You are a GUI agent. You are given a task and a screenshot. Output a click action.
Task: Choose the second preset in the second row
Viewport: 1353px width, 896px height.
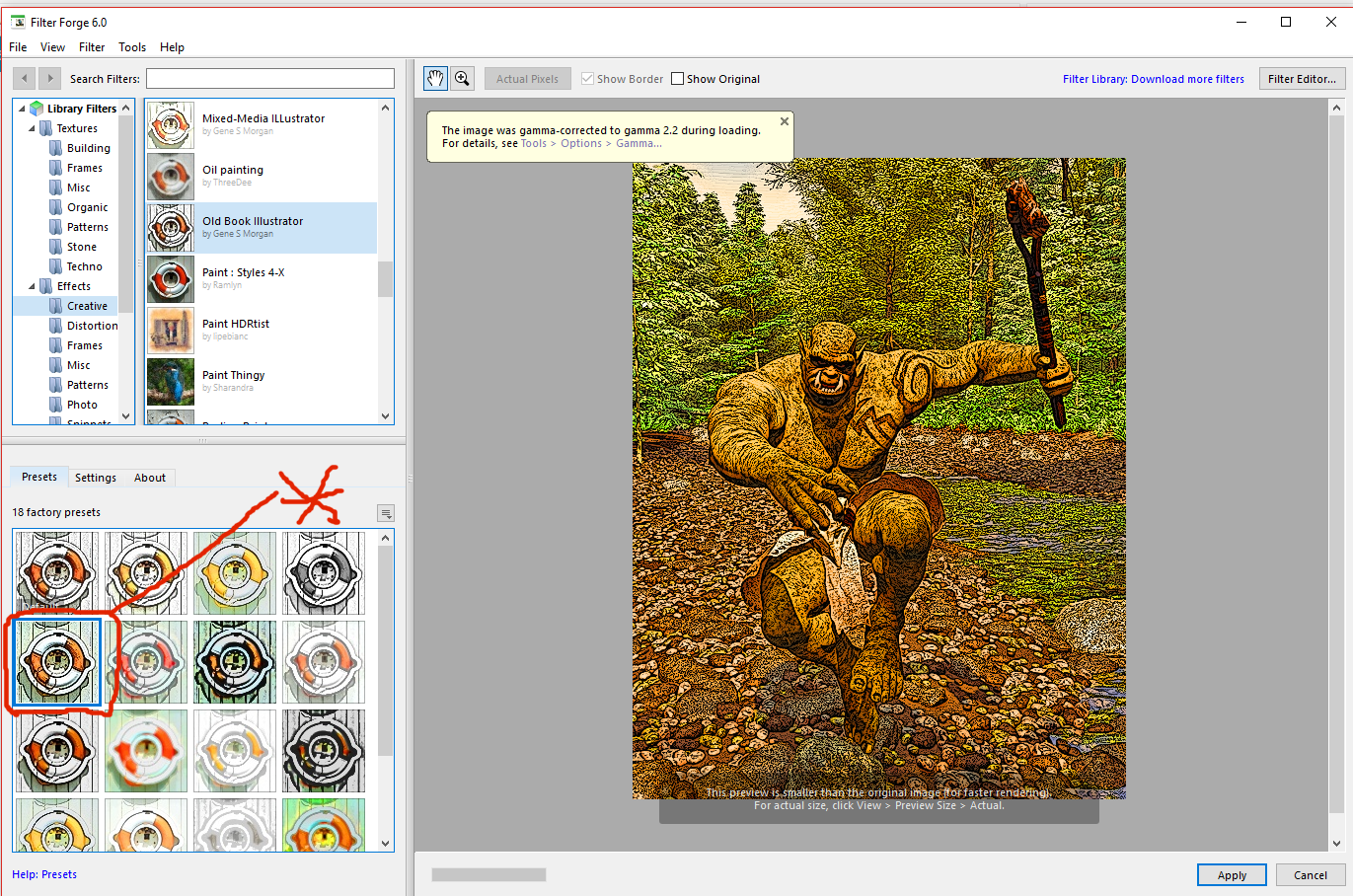tap(146, 662)
